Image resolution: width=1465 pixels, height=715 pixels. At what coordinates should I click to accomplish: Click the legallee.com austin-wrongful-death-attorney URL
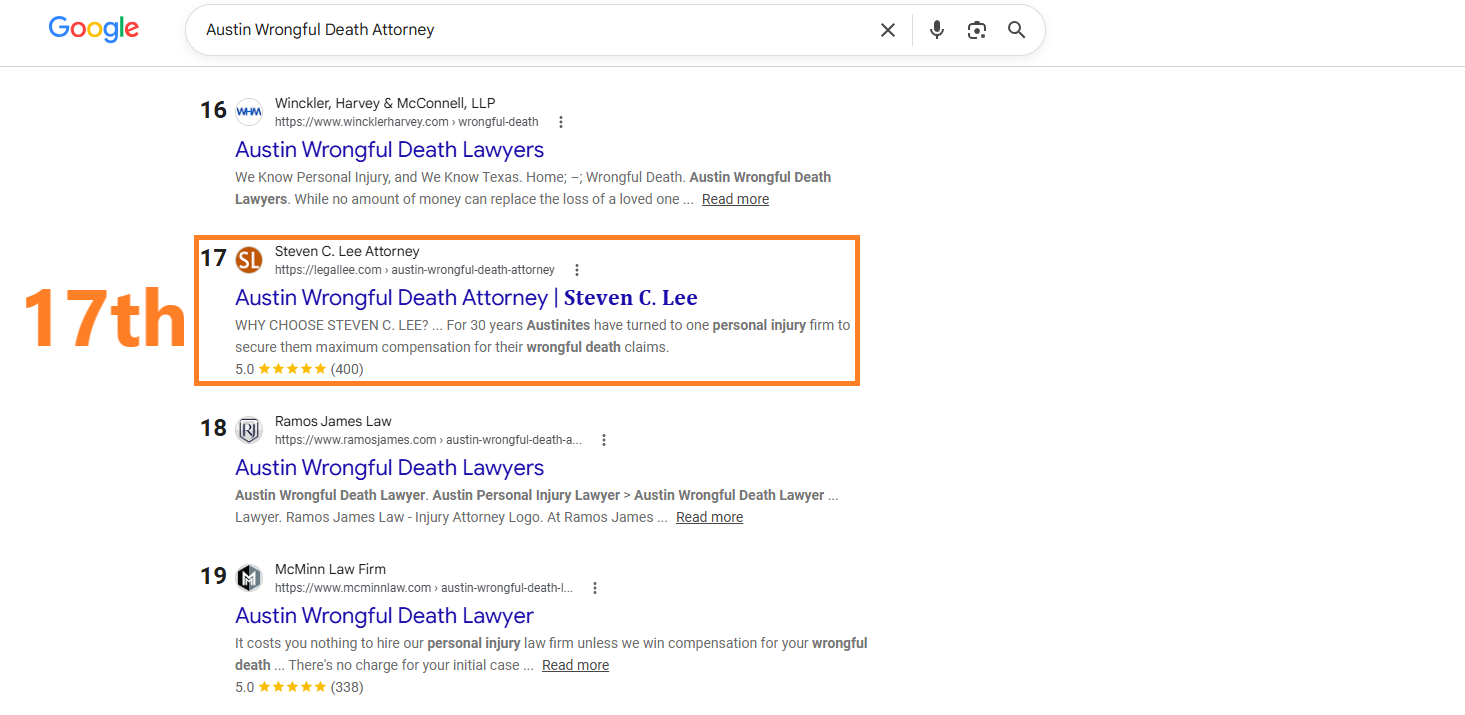click(415, 270)
